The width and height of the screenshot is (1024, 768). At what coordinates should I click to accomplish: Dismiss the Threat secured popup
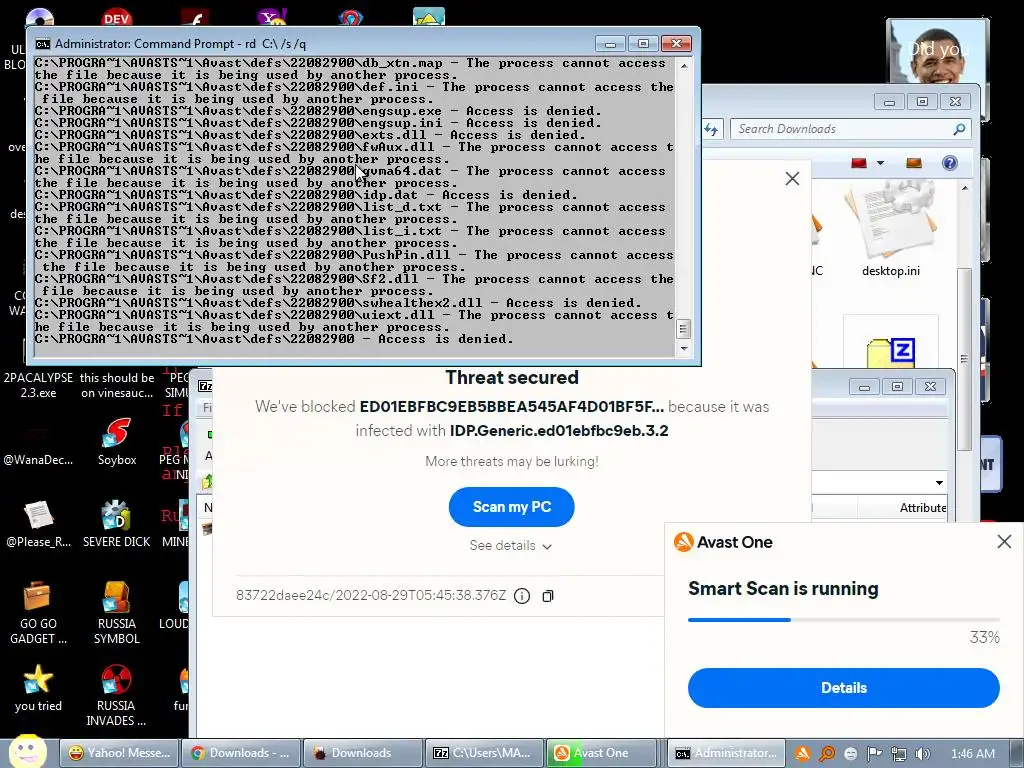tap(792, 178)
